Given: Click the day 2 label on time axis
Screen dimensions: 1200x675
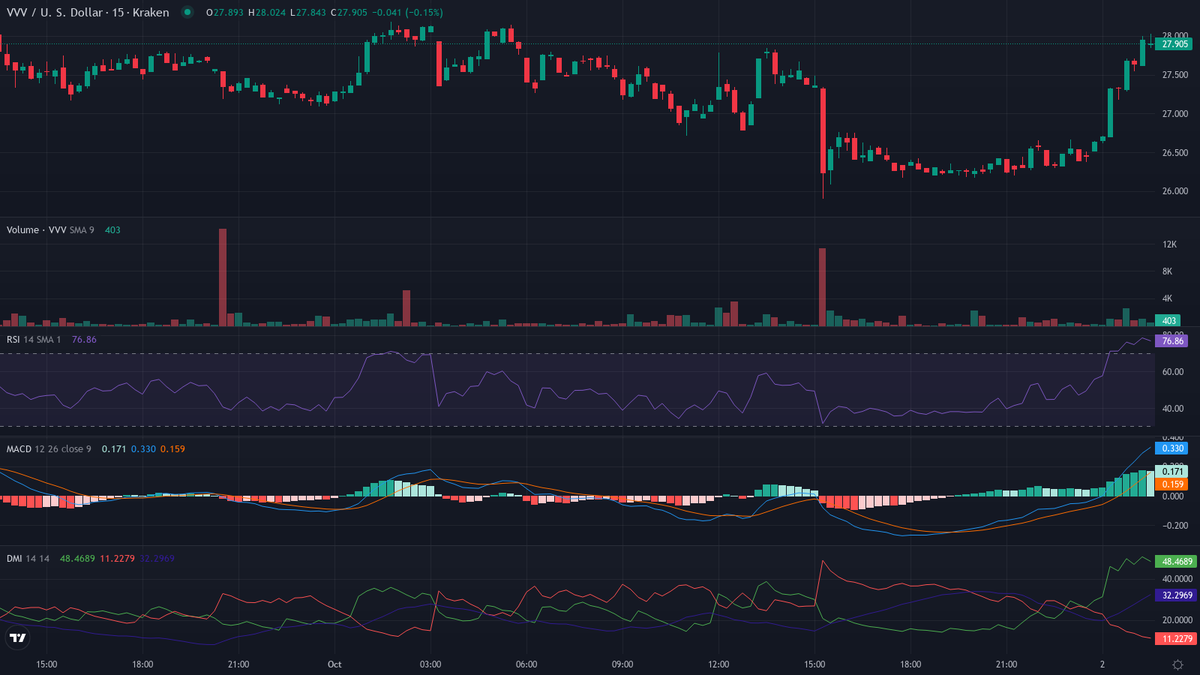Looking at the screenshot, I should point(1102,664).
